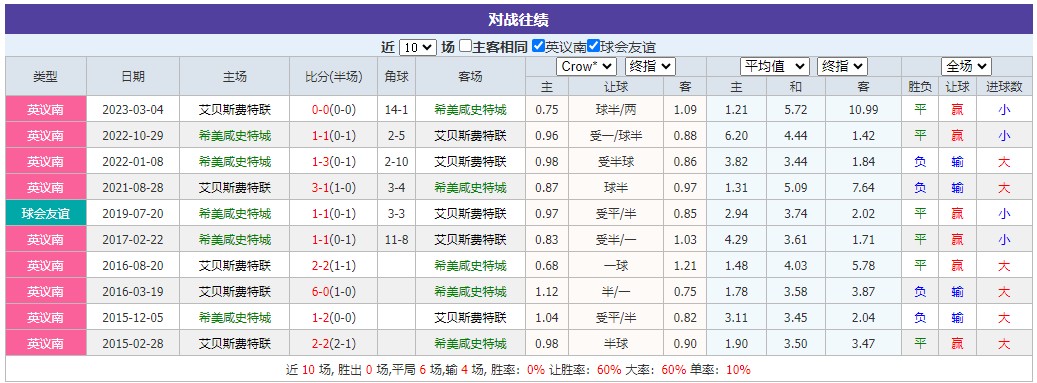Click 胜负 column header
The width and height of the screenshot is (1037, 383).
(919, 86)
